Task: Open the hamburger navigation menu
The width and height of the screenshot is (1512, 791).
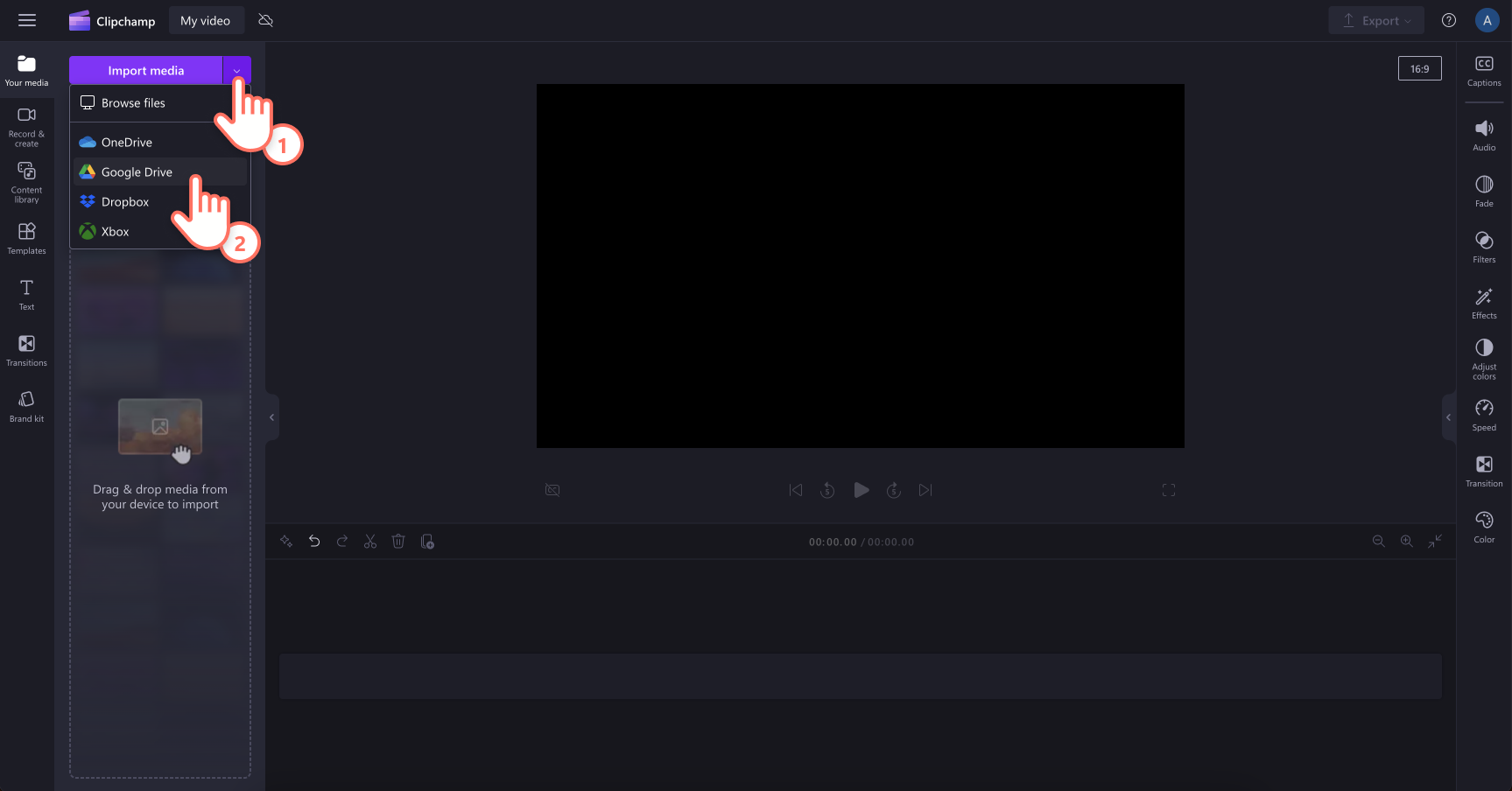Action: point(27,19)
